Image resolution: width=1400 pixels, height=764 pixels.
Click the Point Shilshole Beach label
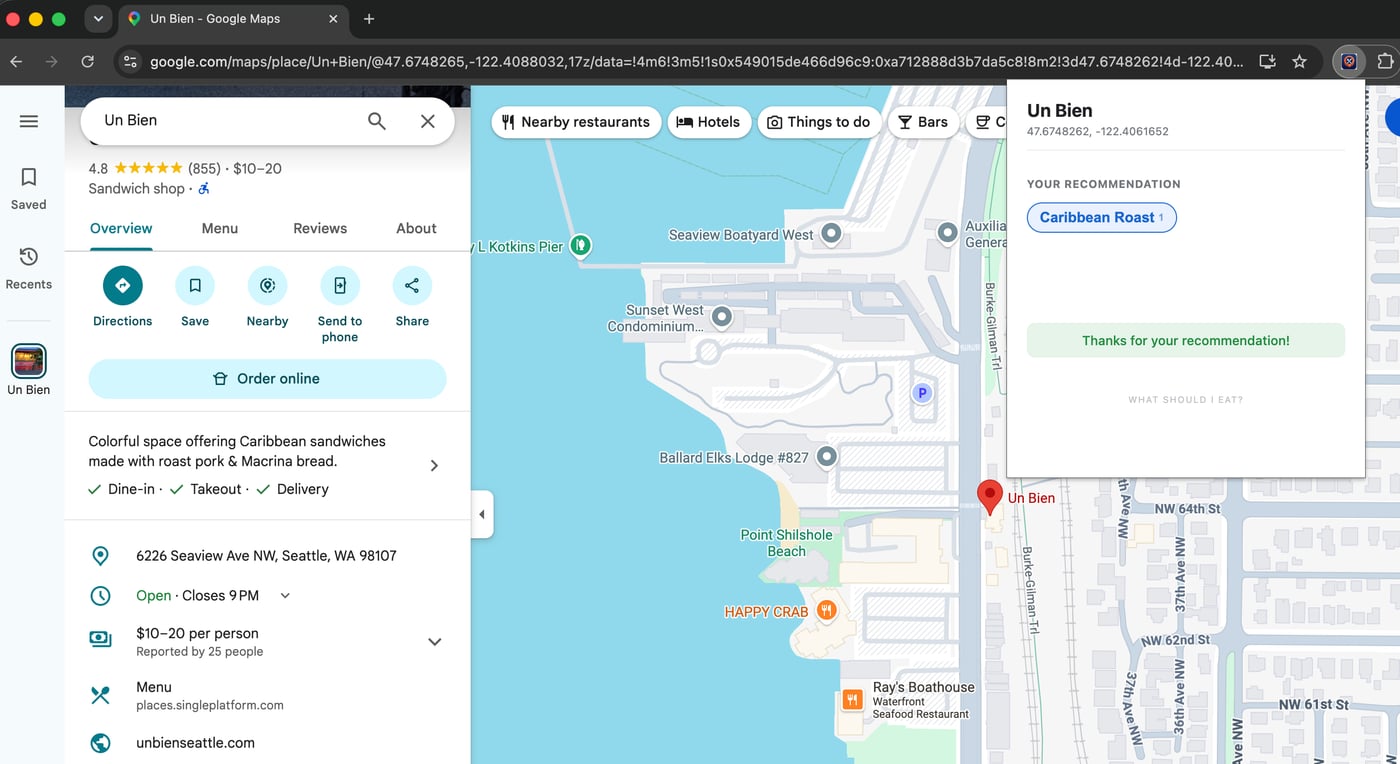click(786, 543)
